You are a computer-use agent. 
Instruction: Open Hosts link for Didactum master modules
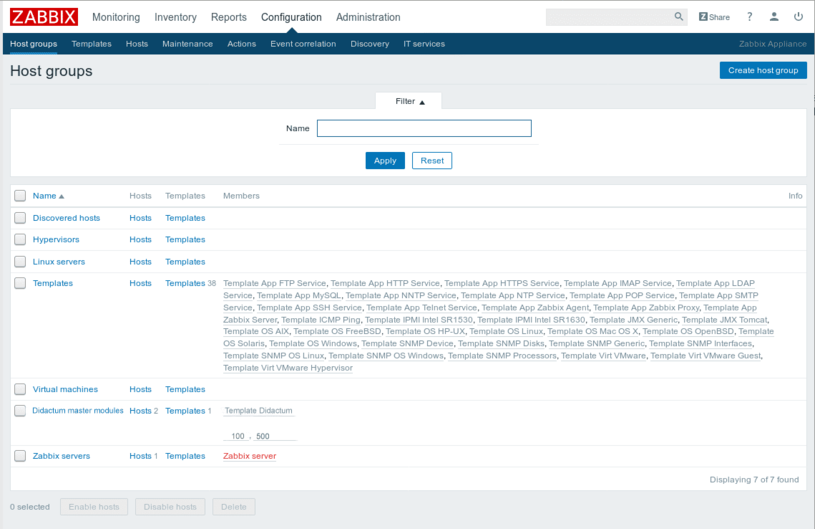[140, 411]
